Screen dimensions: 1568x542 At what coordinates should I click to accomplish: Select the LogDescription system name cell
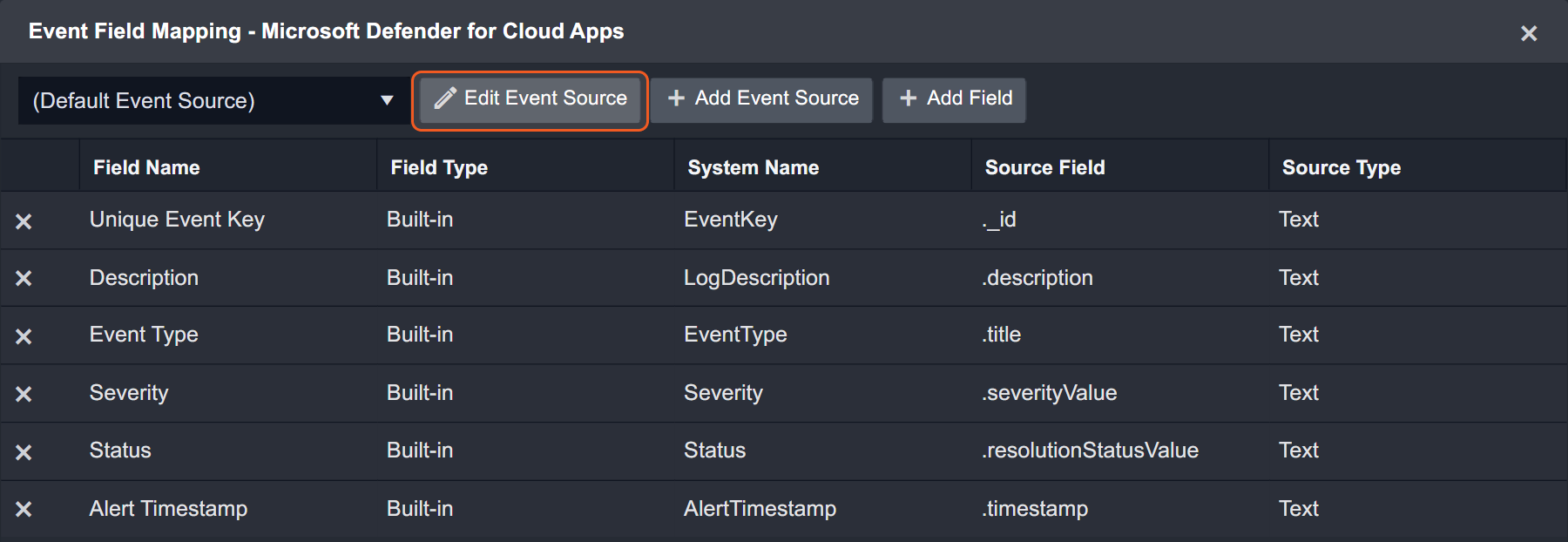tap(756, 278)
